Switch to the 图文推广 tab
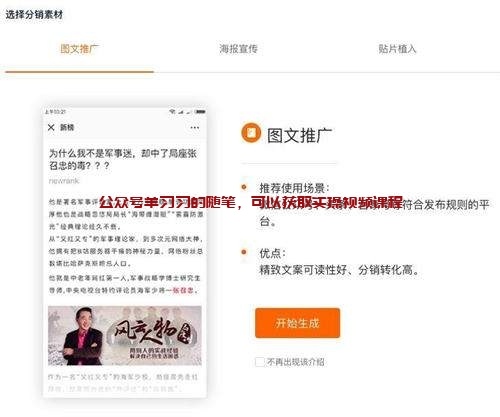The height and width of the screenshot is (417, 500). pyautogui.click(x=79, y=49)
